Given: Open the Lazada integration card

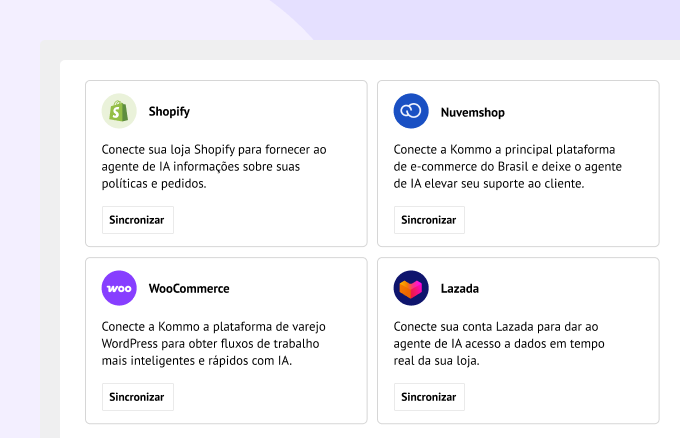Looking at the screenshot, I should pyautogui.click(x=570, y=395).
